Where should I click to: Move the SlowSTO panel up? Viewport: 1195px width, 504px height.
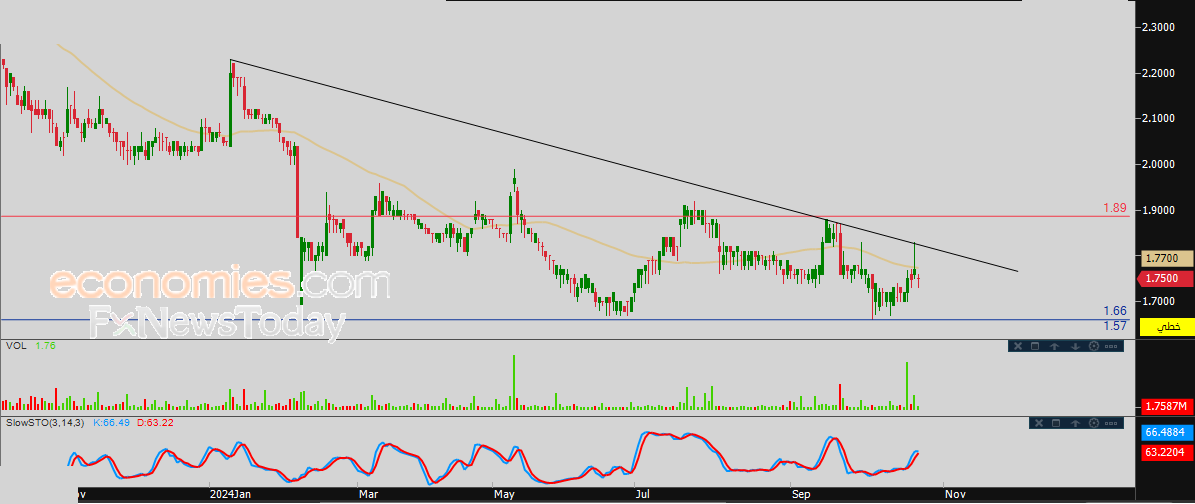[1075, 423]
